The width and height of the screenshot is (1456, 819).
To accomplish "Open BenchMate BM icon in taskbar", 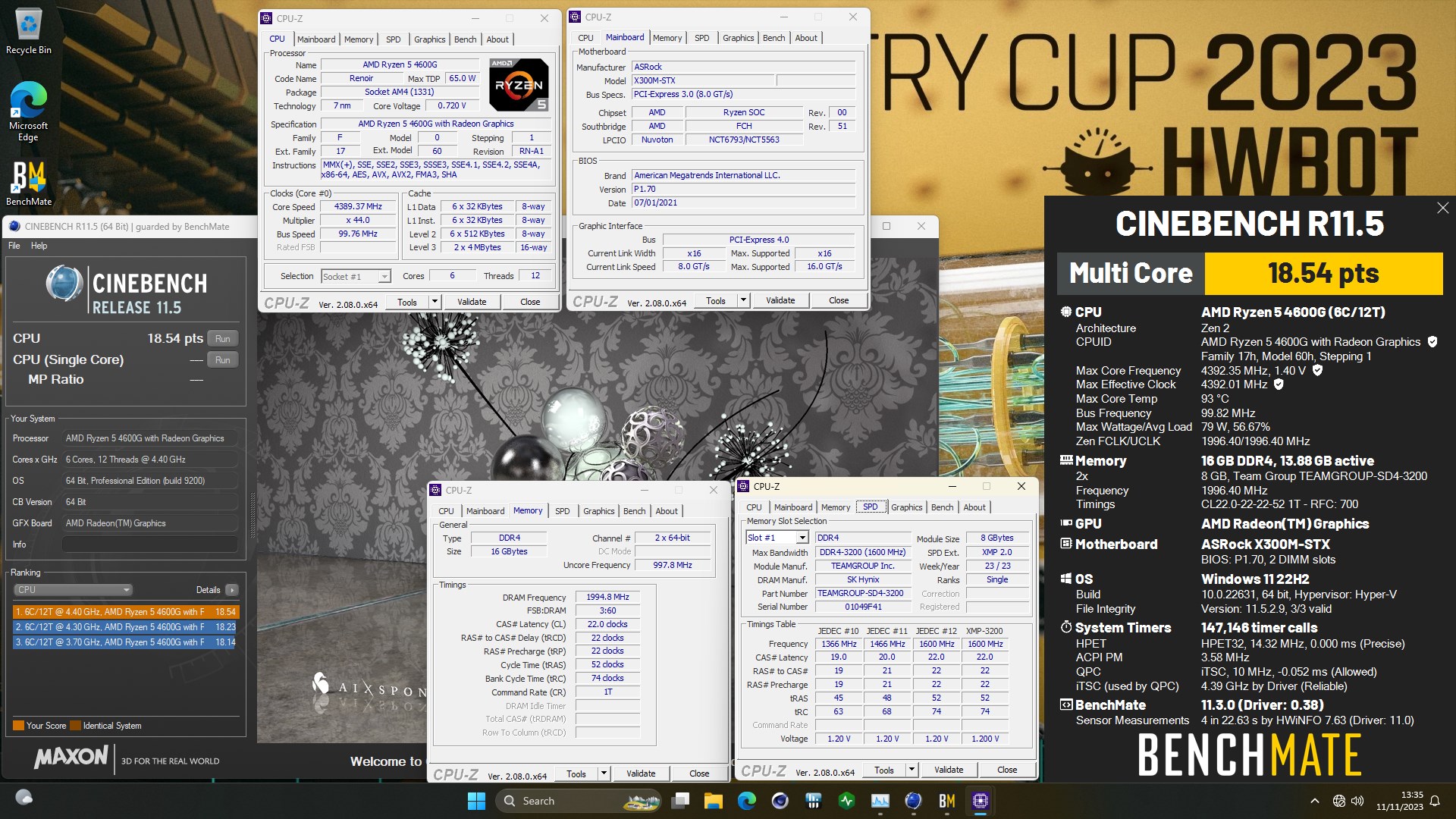I will point(947,801).
